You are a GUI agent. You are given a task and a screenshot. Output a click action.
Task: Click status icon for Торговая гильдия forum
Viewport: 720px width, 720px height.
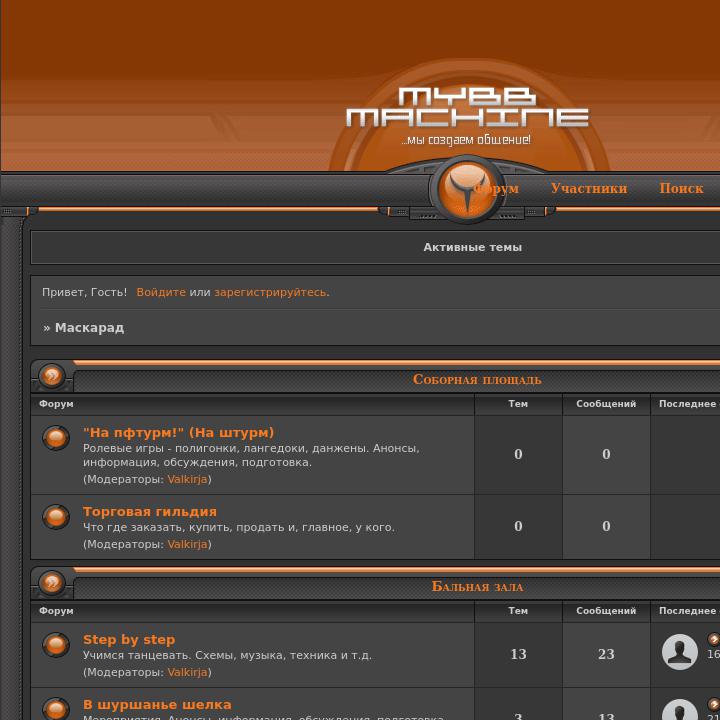pos(56,517)
